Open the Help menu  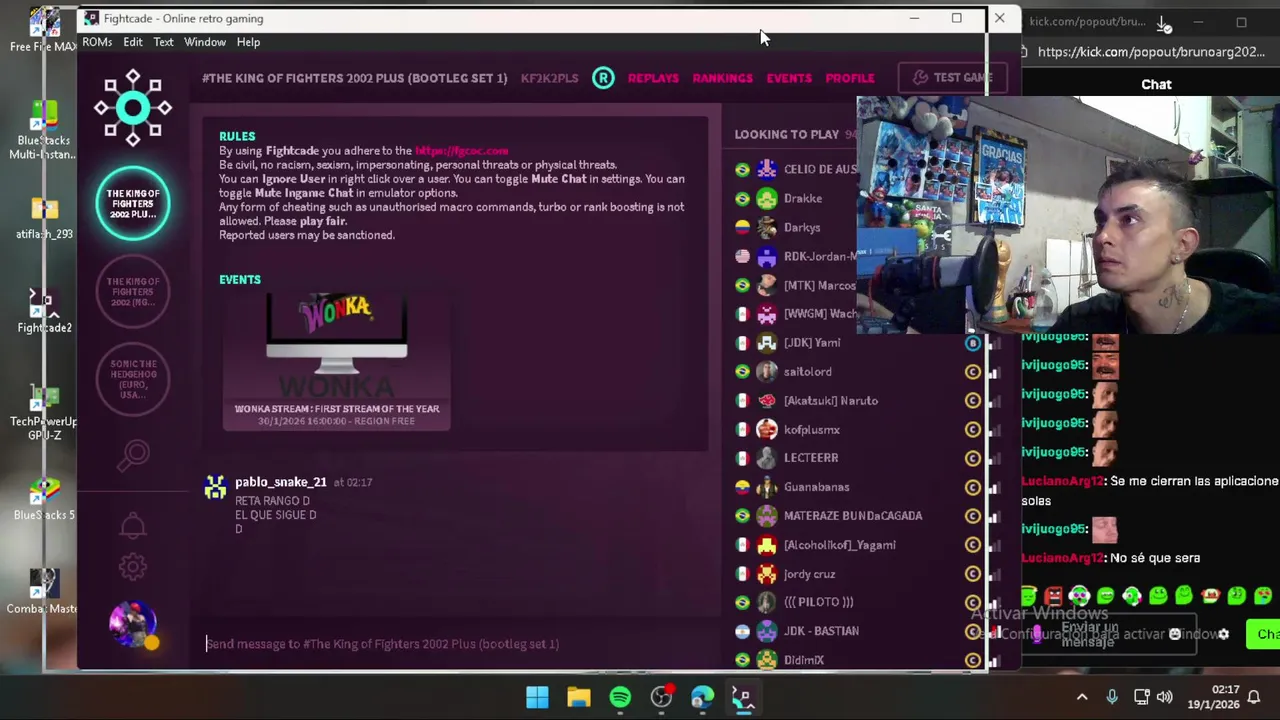(x=248, y=42)
